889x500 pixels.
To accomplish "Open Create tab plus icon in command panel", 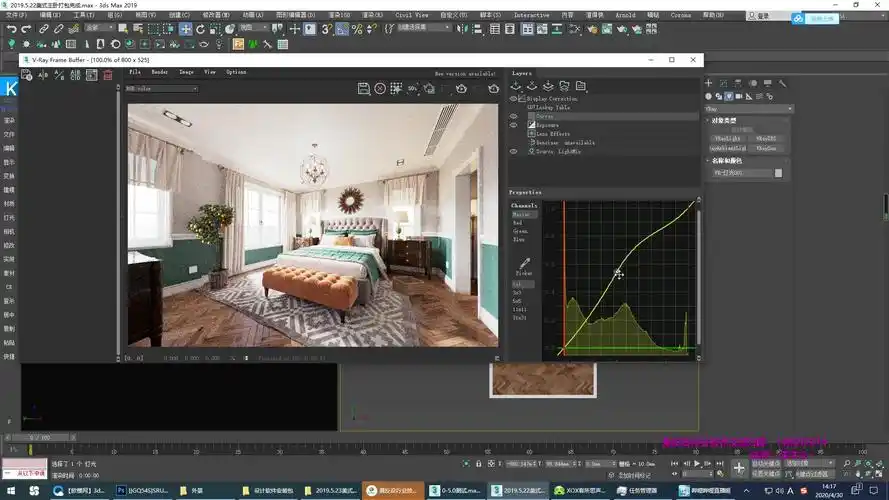I will pyautogui.click(x=708, y=83).
